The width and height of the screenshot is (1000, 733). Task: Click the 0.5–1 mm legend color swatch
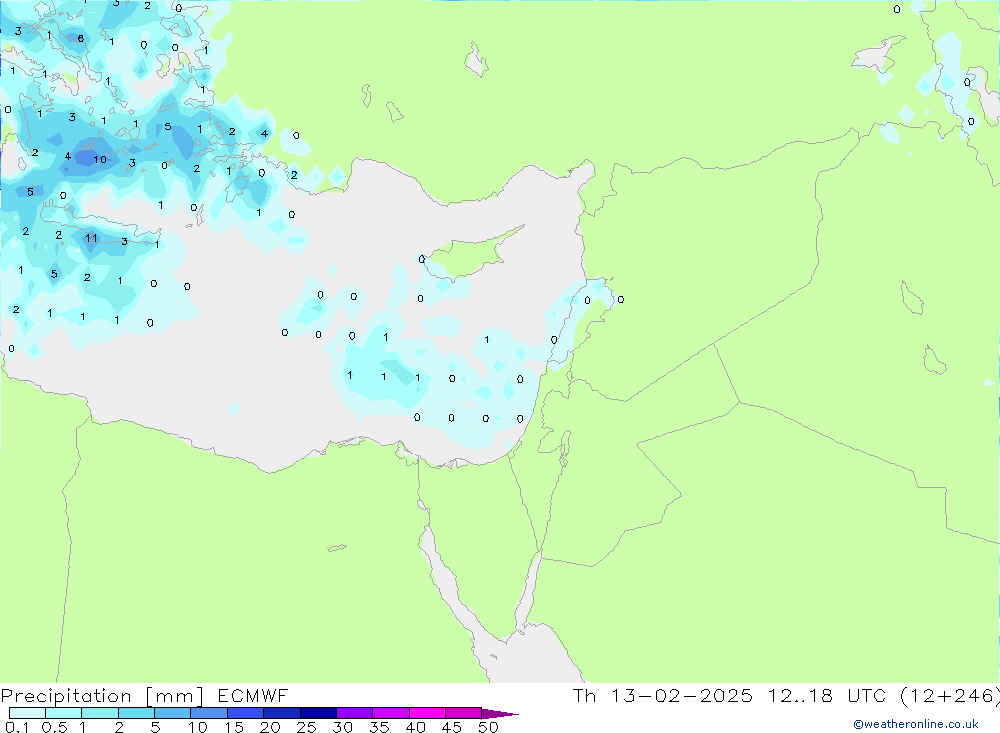click(63, 713)
